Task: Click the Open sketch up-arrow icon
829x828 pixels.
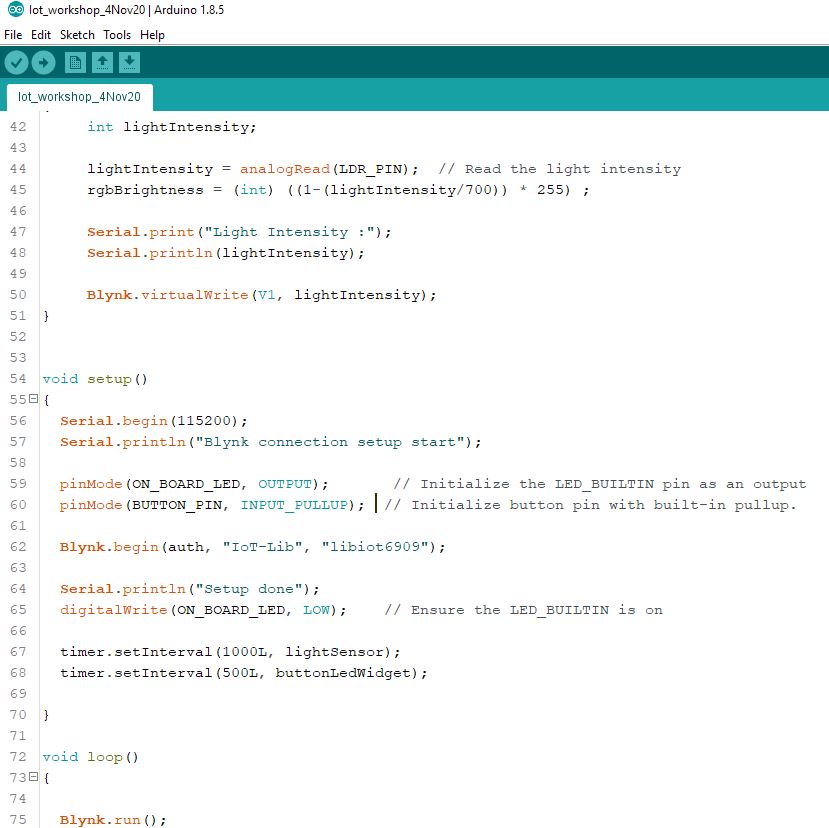Action: [102, 63]
